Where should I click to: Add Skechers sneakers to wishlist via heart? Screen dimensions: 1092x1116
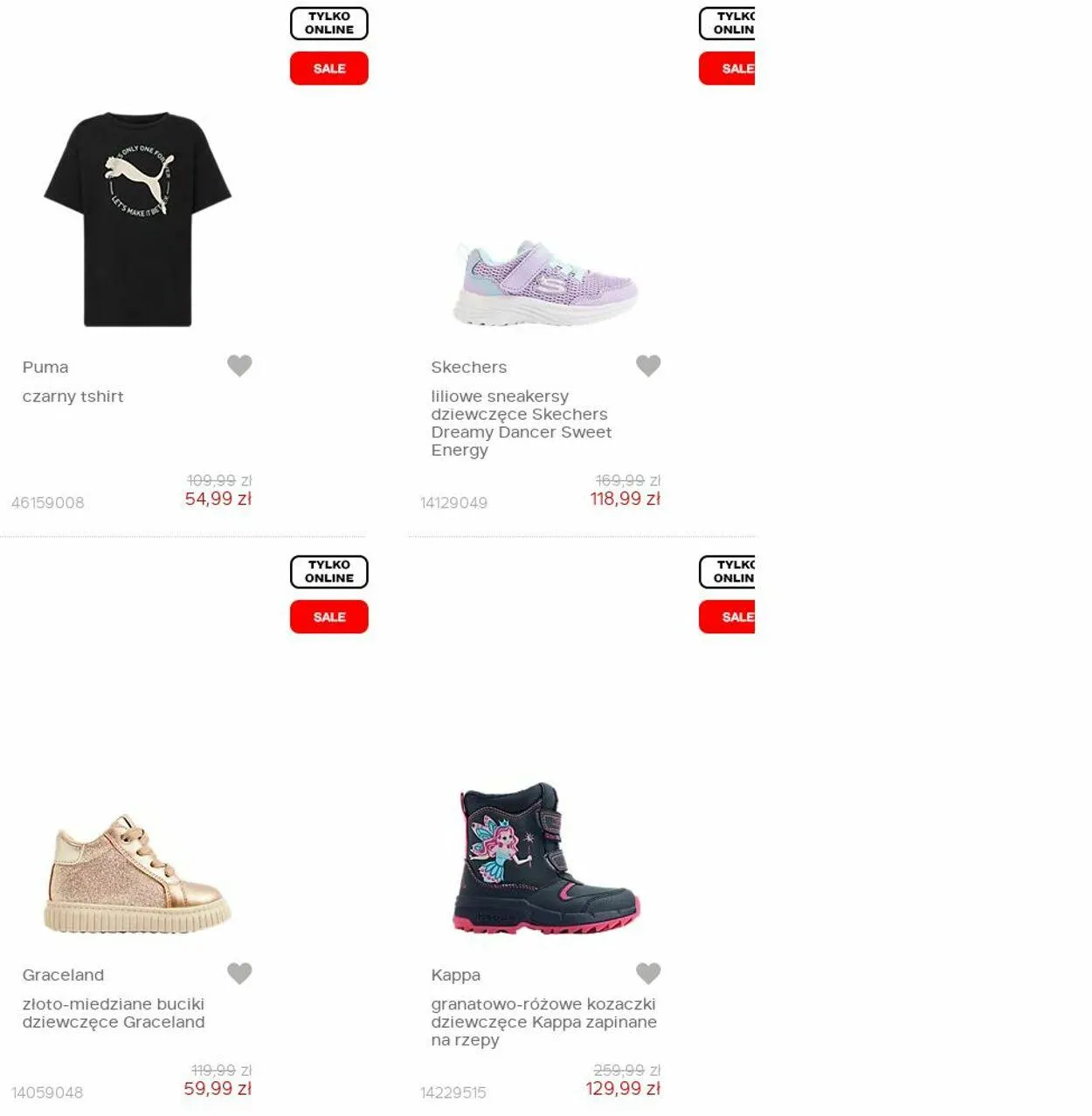pos(648,366)
